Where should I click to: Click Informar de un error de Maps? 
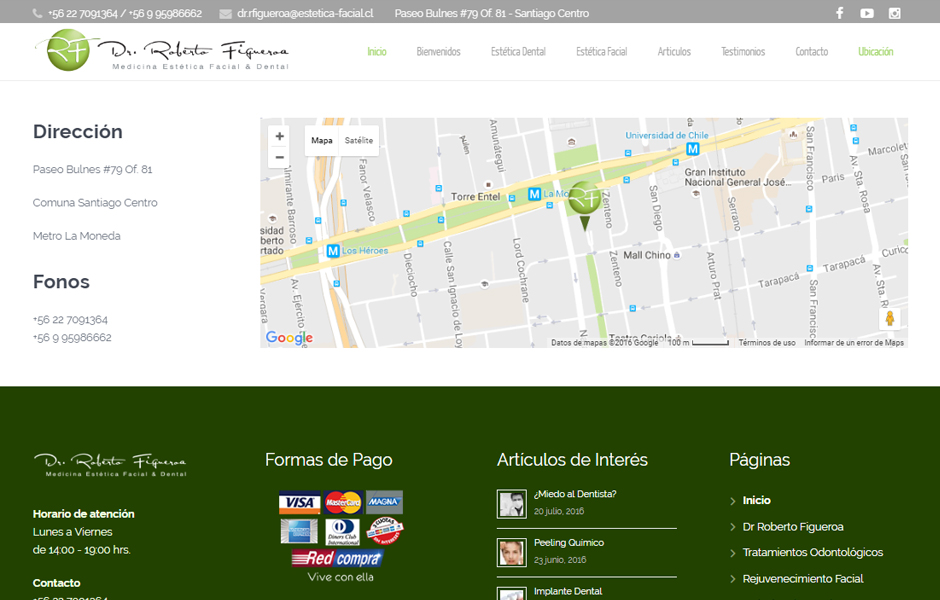[854, 343]
